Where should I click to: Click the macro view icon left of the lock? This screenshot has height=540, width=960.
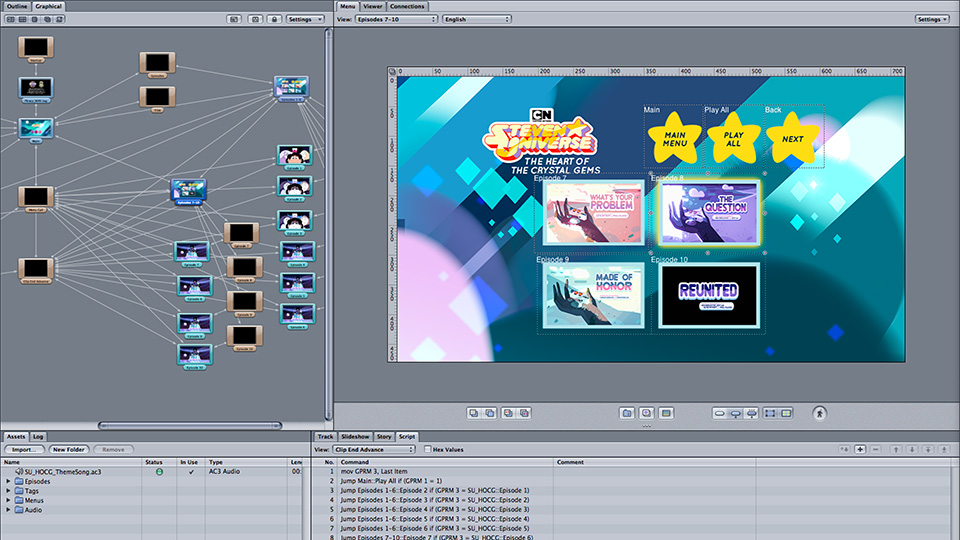click(255, 20)
